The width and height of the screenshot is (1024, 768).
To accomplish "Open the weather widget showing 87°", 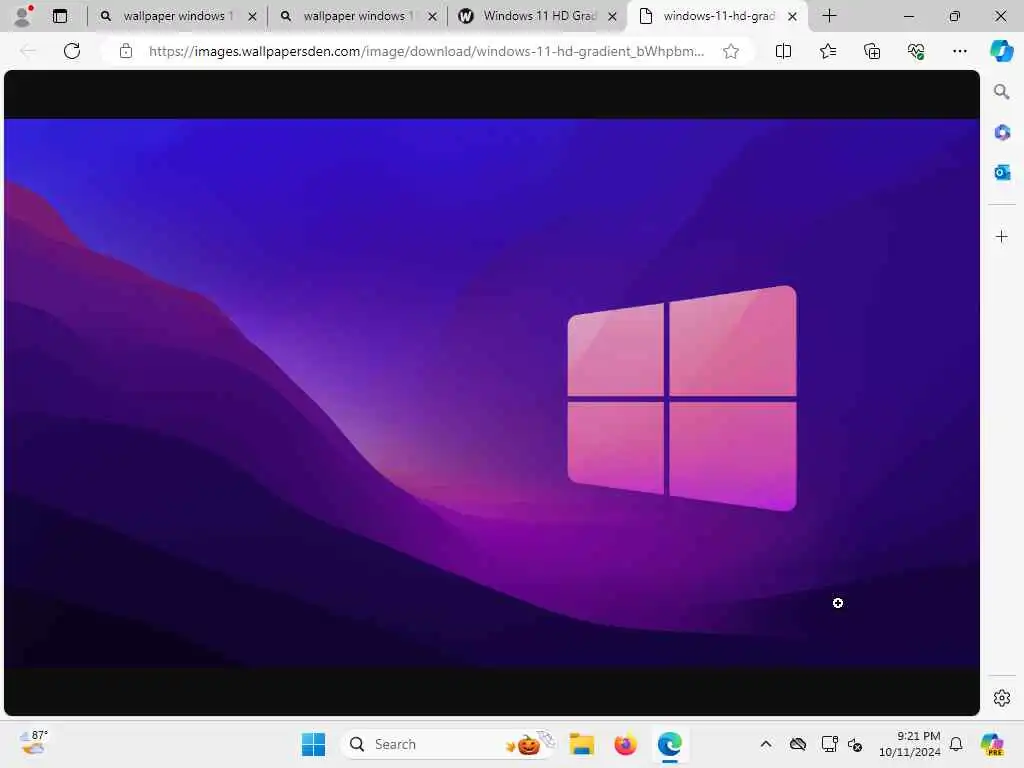I will [33, 743].
